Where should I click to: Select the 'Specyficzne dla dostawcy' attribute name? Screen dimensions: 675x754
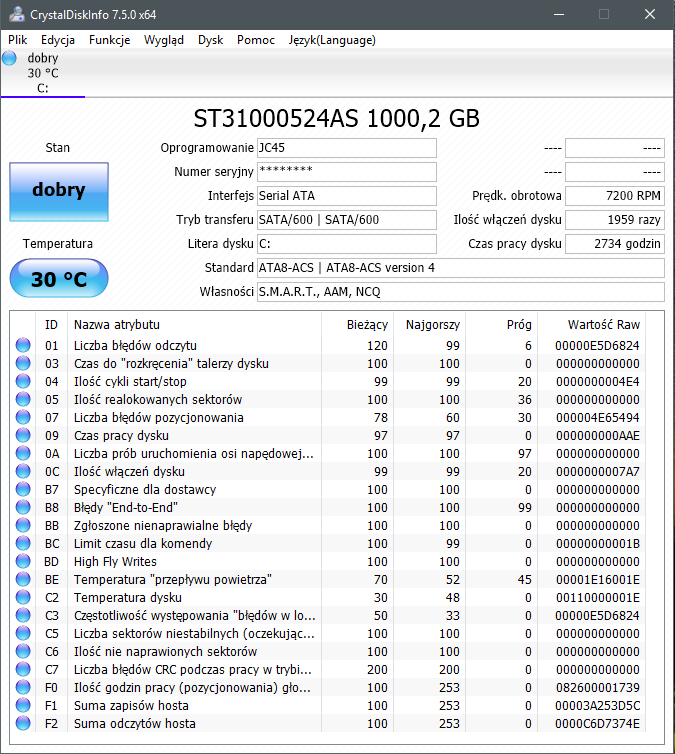[145, 490]
